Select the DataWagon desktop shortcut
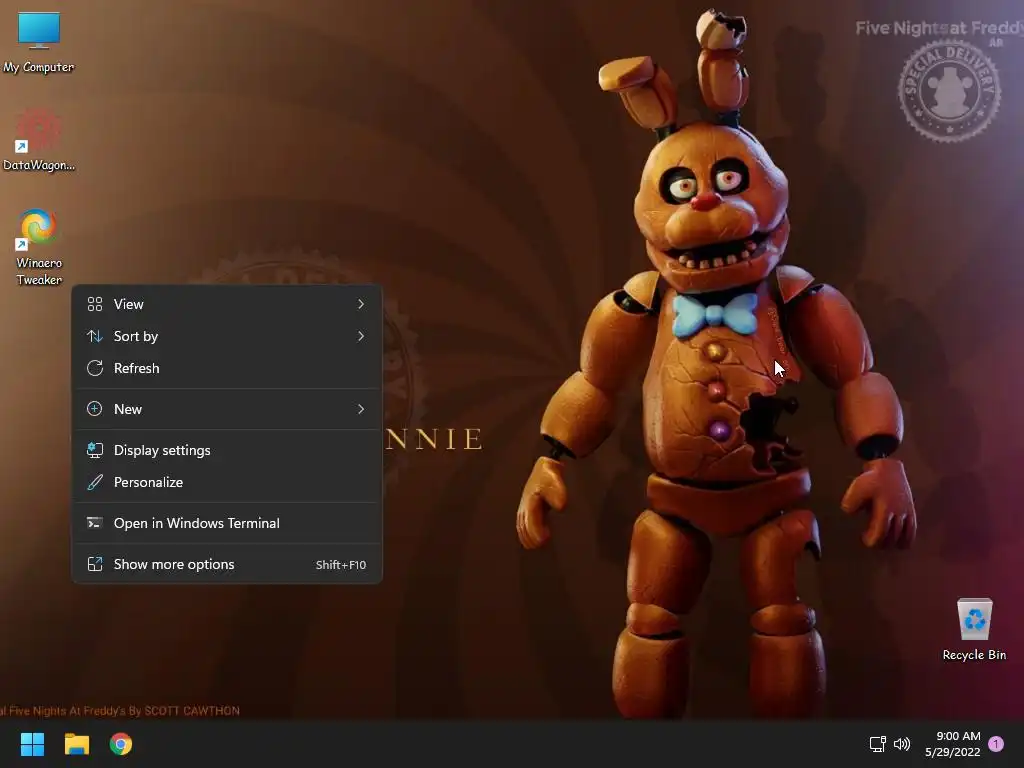This screenshot has width=1024, height=768. coord(39,140)
